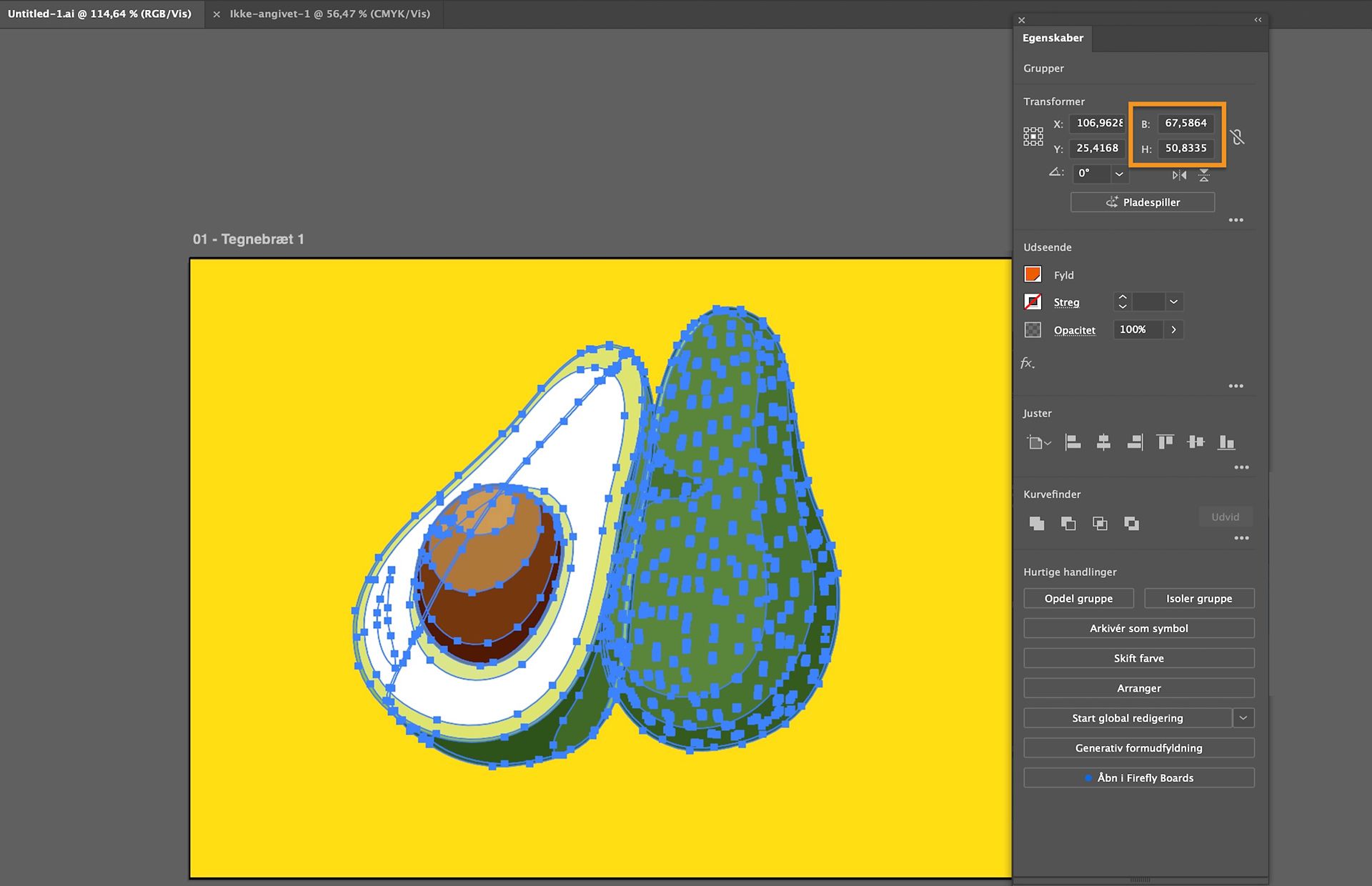Click the stroke weight stepper arrows

(1123, 302)
